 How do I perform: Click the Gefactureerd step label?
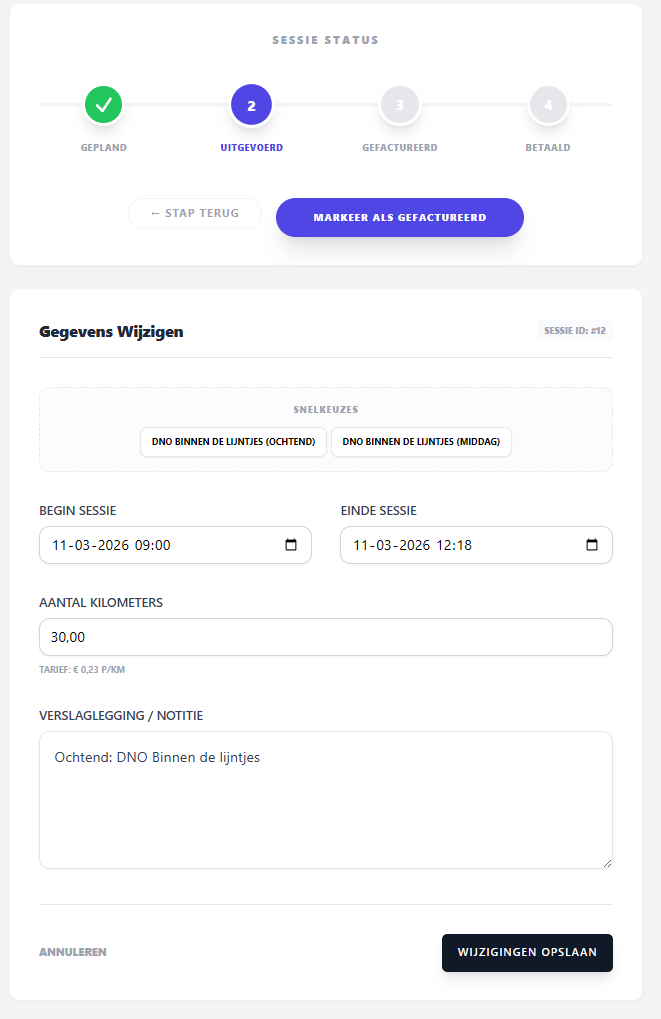click(x=399, y=147)
